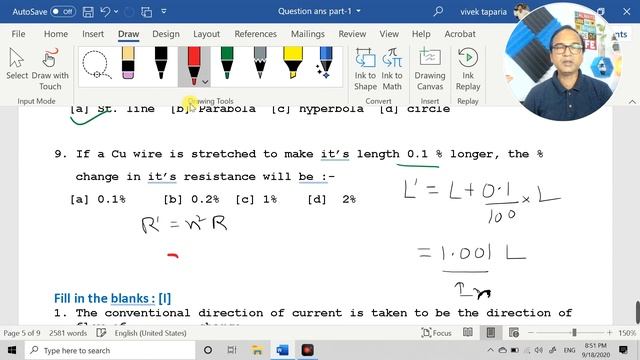Click the zoom out minus button
Viewport: 640px width, 360px height.
click(531, 333)
